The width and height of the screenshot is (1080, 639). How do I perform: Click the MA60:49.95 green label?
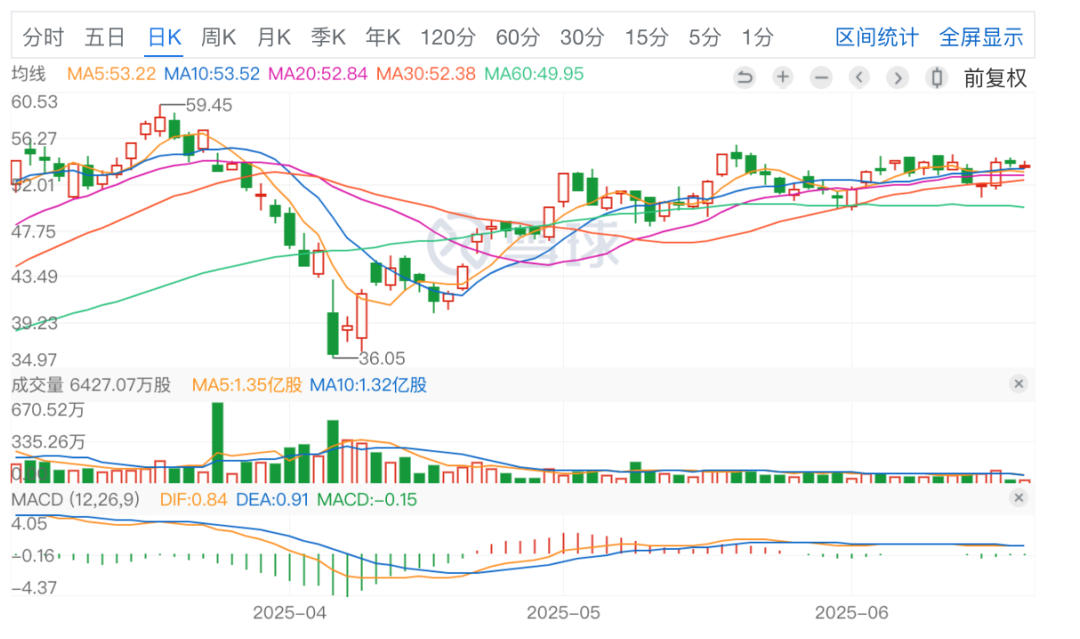coord(534,74)
